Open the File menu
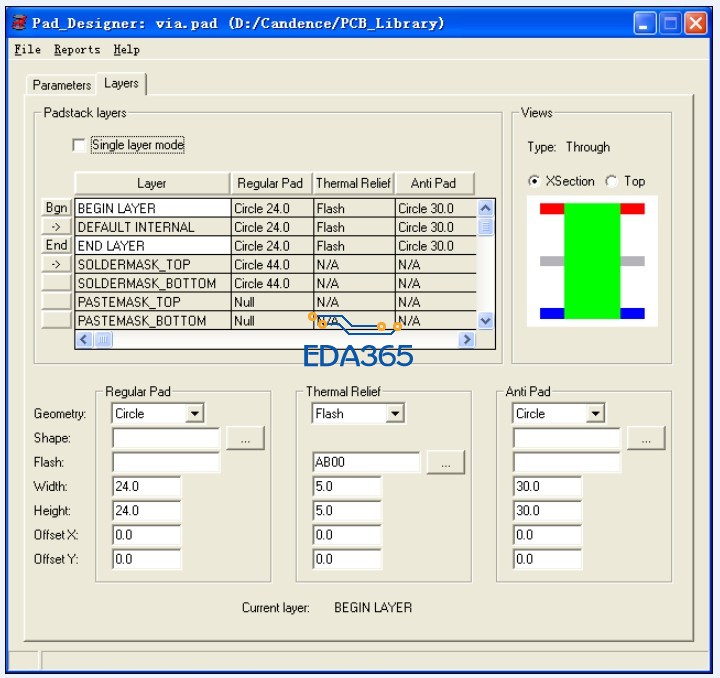The image size is (720, 678). click(27, 50)
